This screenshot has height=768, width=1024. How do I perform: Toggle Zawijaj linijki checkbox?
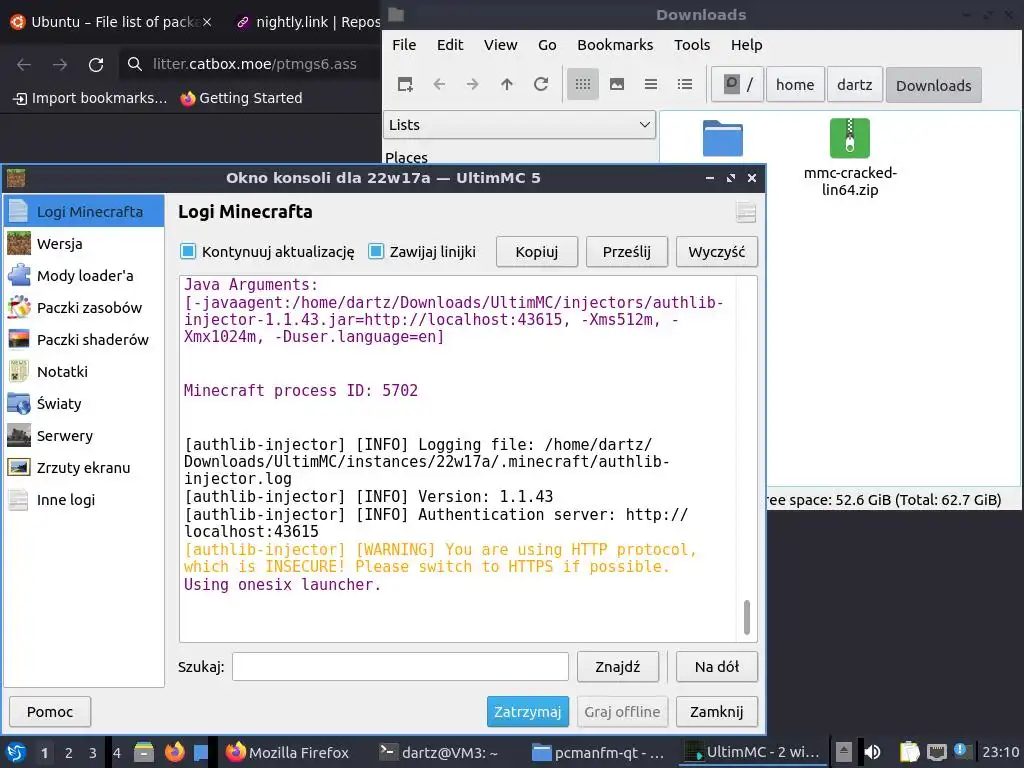pyautogui.click(x=376, y=251)
